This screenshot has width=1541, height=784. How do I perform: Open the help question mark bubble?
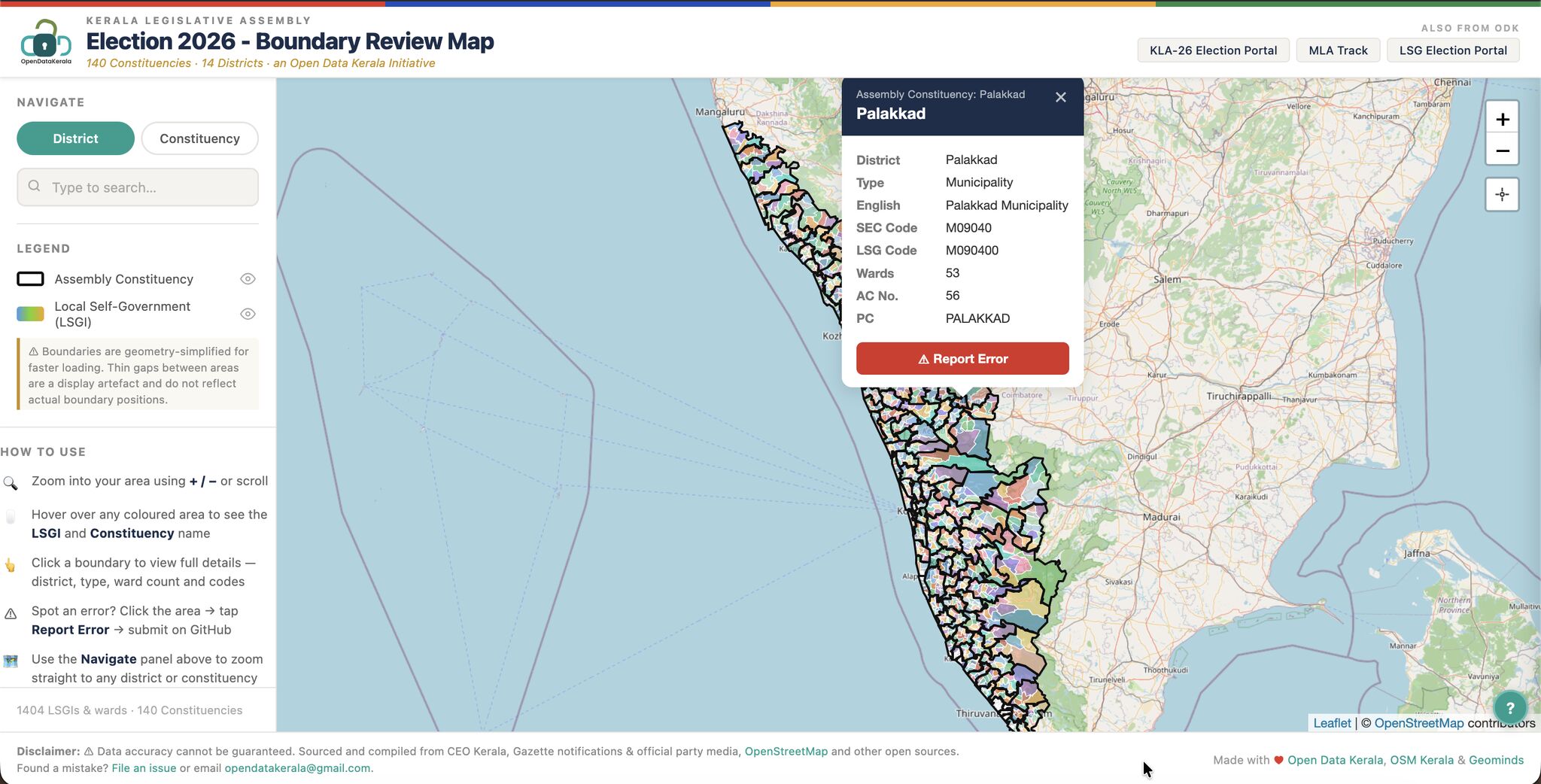[x=1510, y=707]
